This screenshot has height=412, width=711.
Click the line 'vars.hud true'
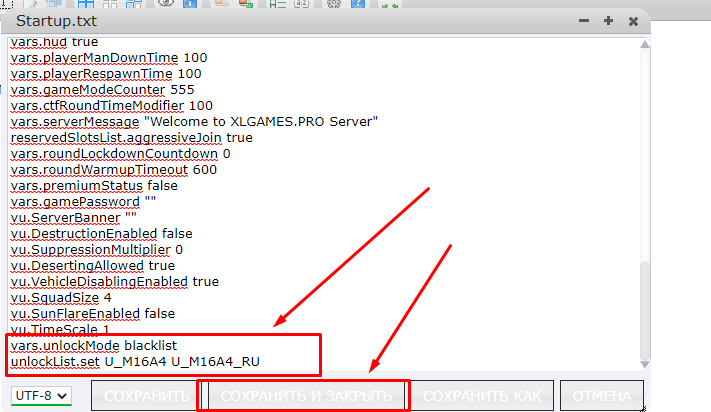point(54,42)
